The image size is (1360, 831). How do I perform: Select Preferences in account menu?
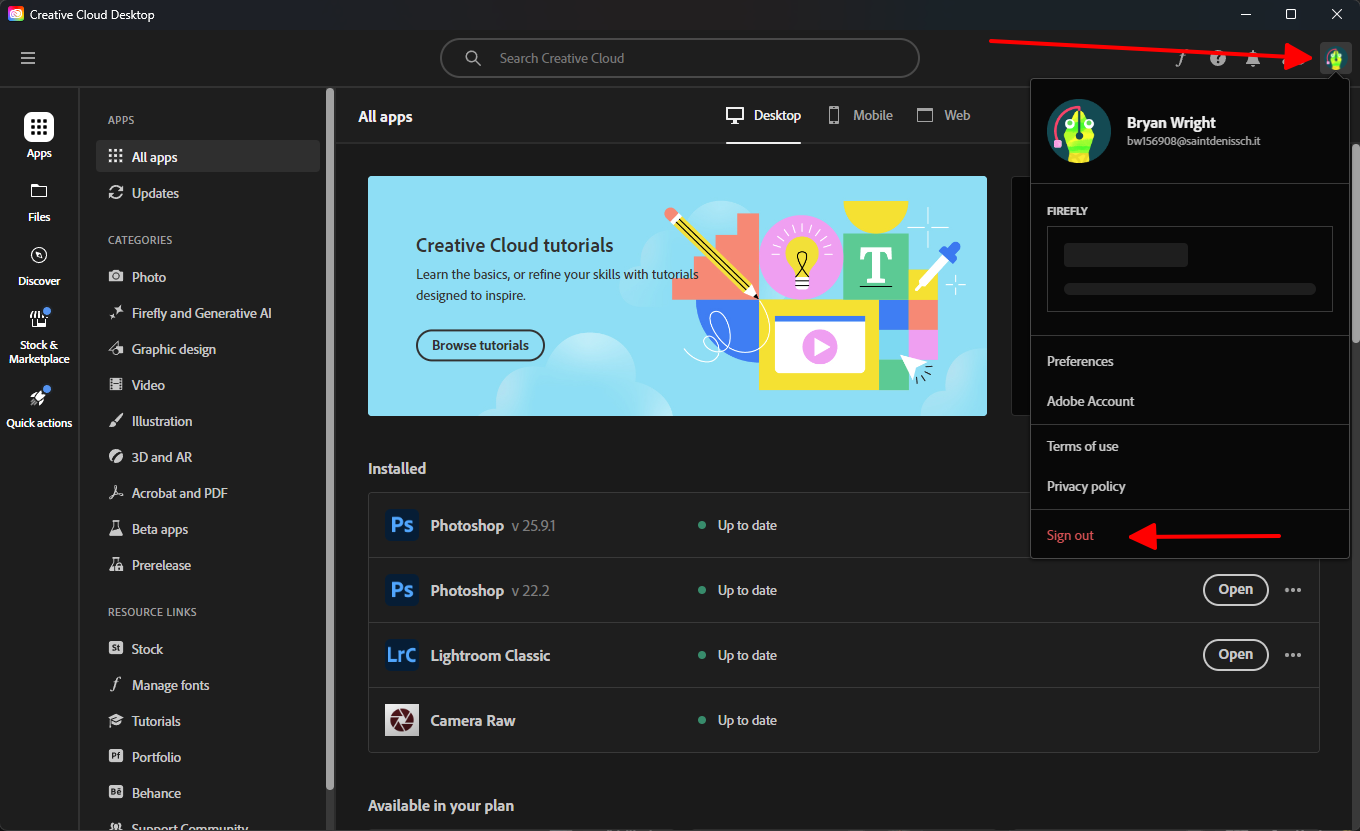[1080, 361]
